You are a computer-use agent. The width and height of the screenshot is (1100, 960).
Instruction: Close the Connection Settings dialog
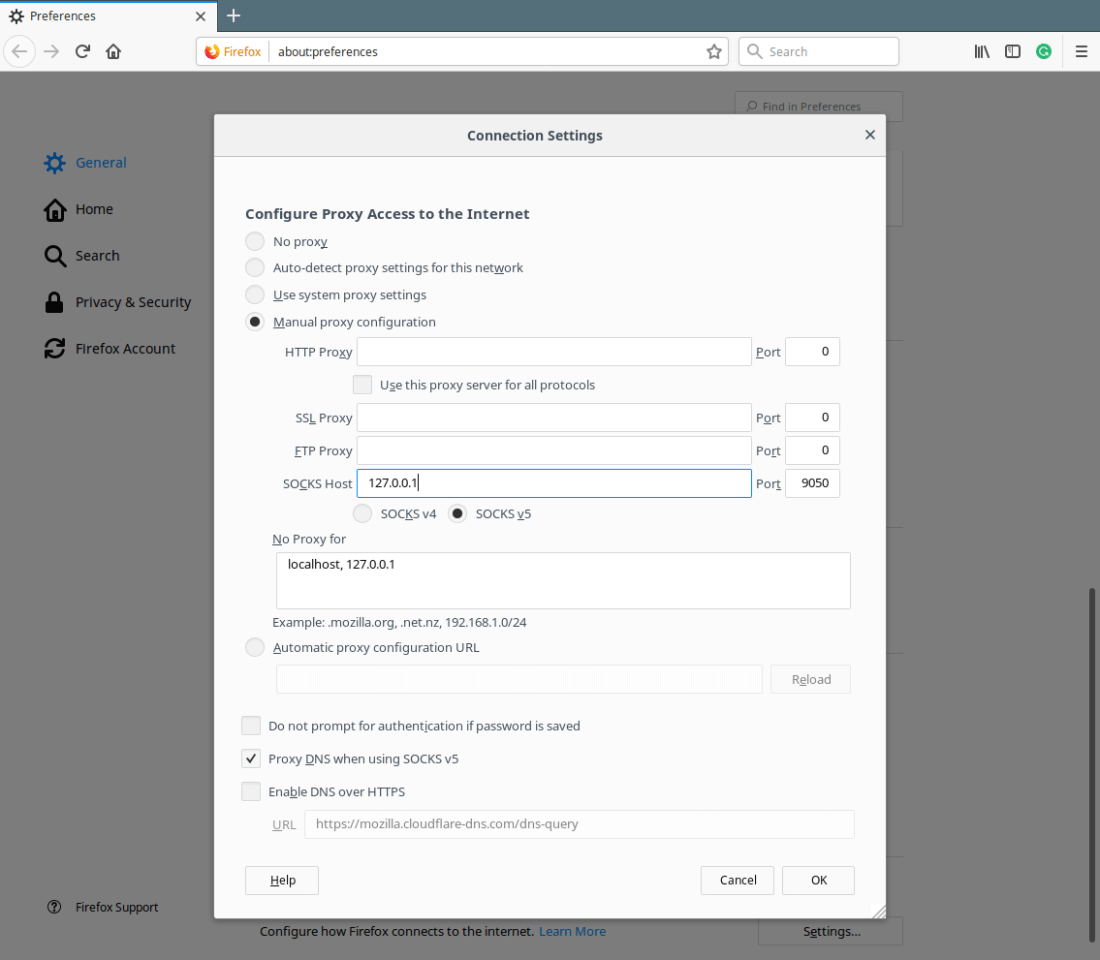(870, 135)
